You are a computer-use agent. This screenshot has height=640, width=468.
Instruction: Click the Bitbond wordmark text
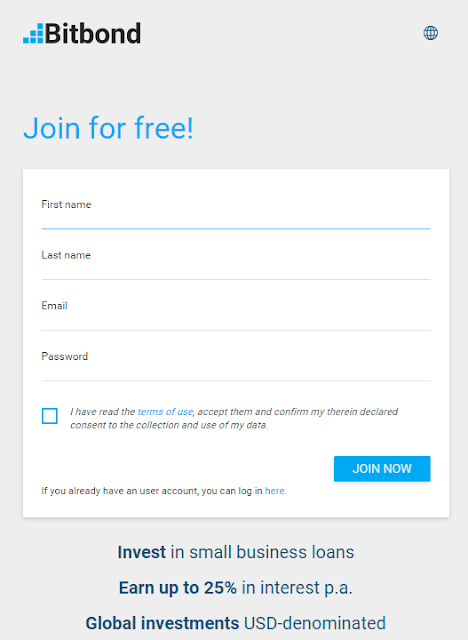(x=93, y=33)
